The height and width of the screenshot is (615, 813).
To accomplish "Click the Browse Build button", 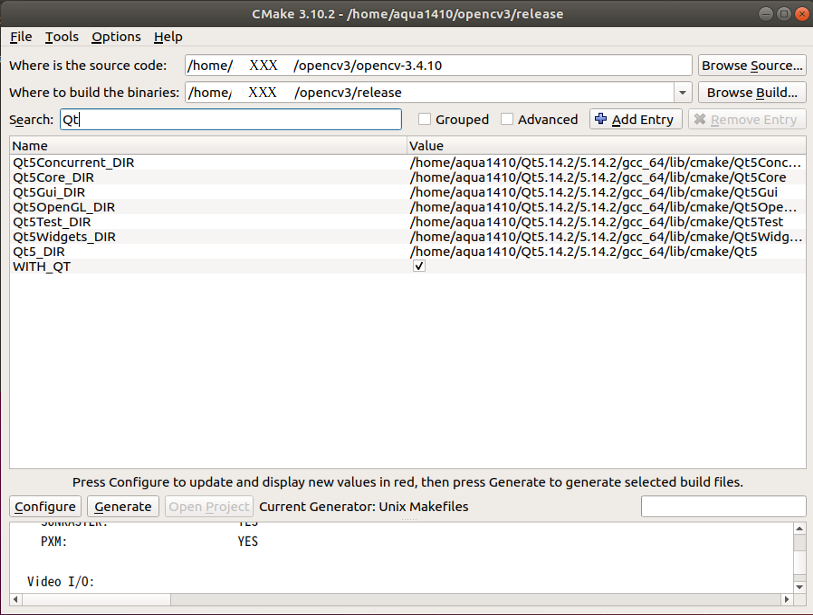I will pyautogui.click(x=752, y=92).
